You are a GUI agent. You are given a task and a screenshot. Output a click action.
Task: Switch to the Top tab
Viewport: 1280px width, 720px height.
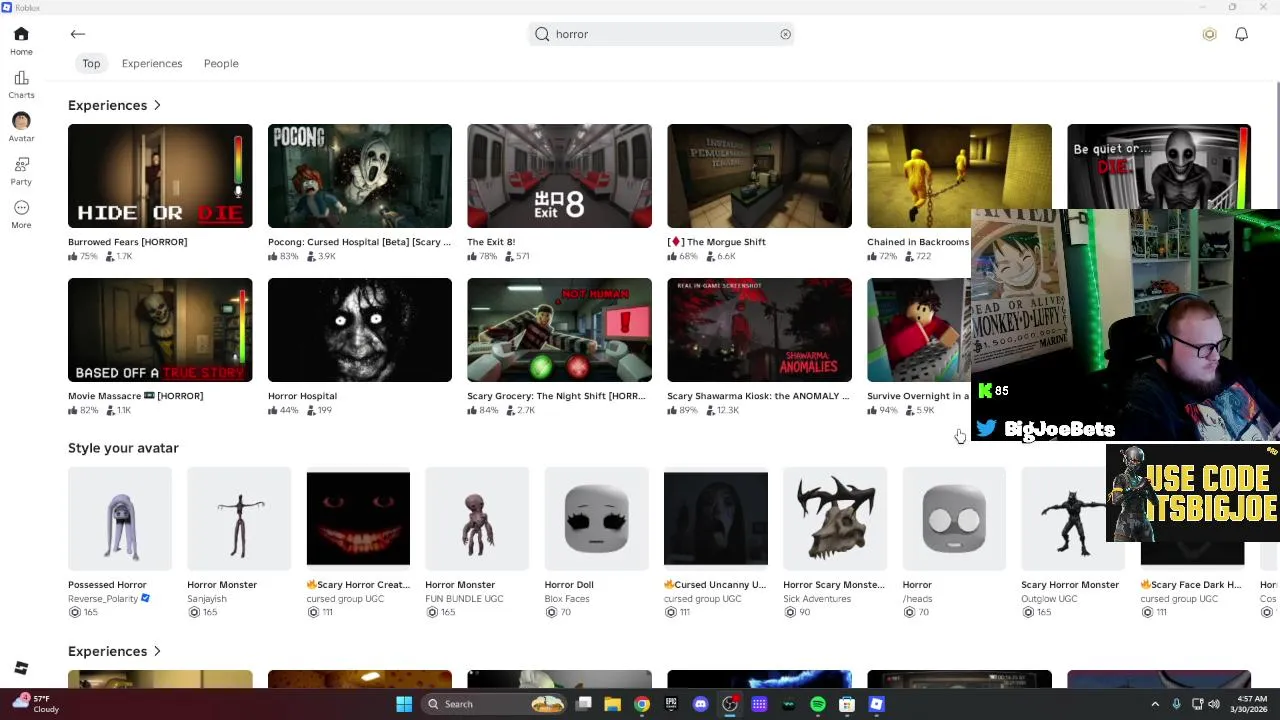[x=91, y=63]
